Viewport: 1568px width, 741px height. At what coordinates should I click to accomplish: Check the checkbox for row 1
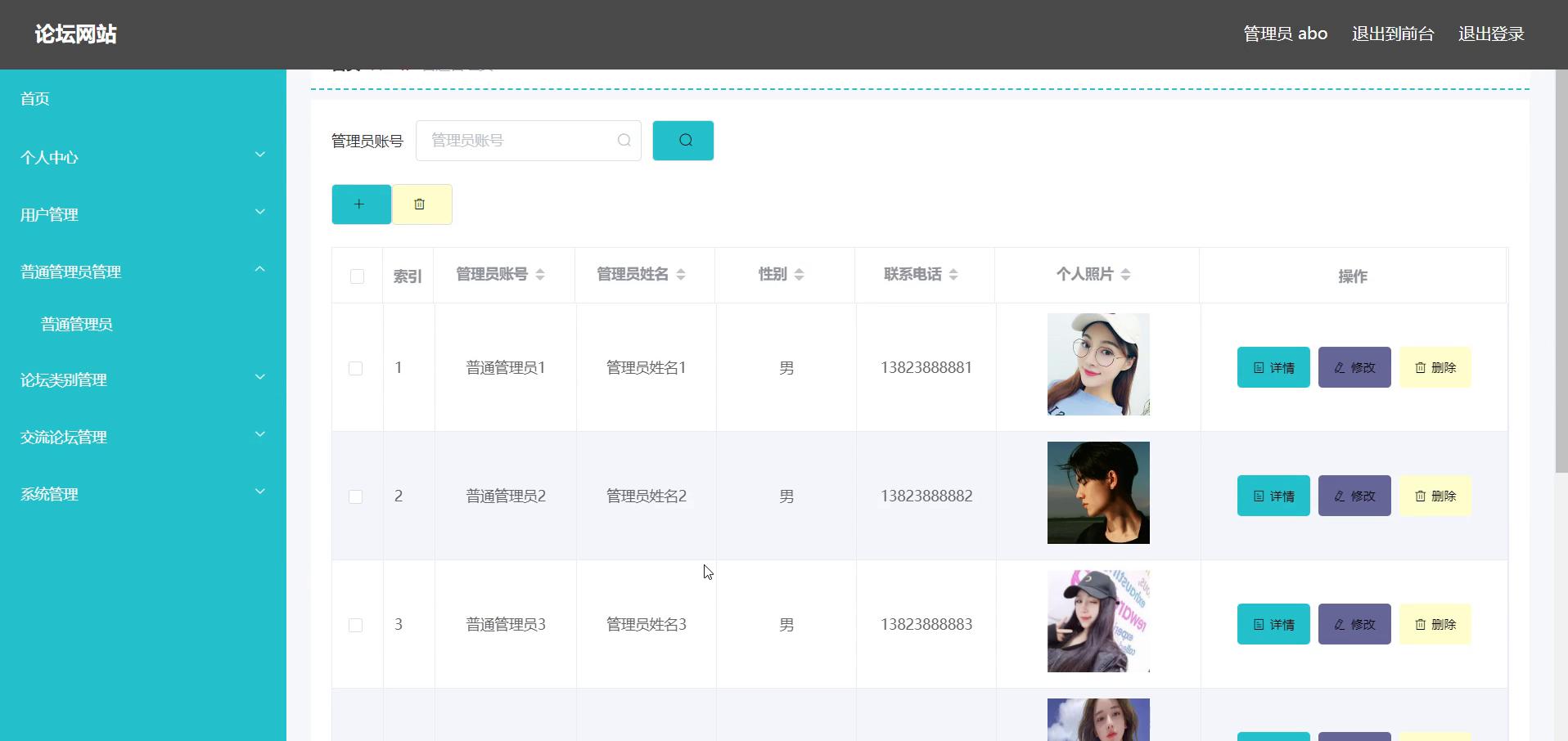[x=356, y=368]
